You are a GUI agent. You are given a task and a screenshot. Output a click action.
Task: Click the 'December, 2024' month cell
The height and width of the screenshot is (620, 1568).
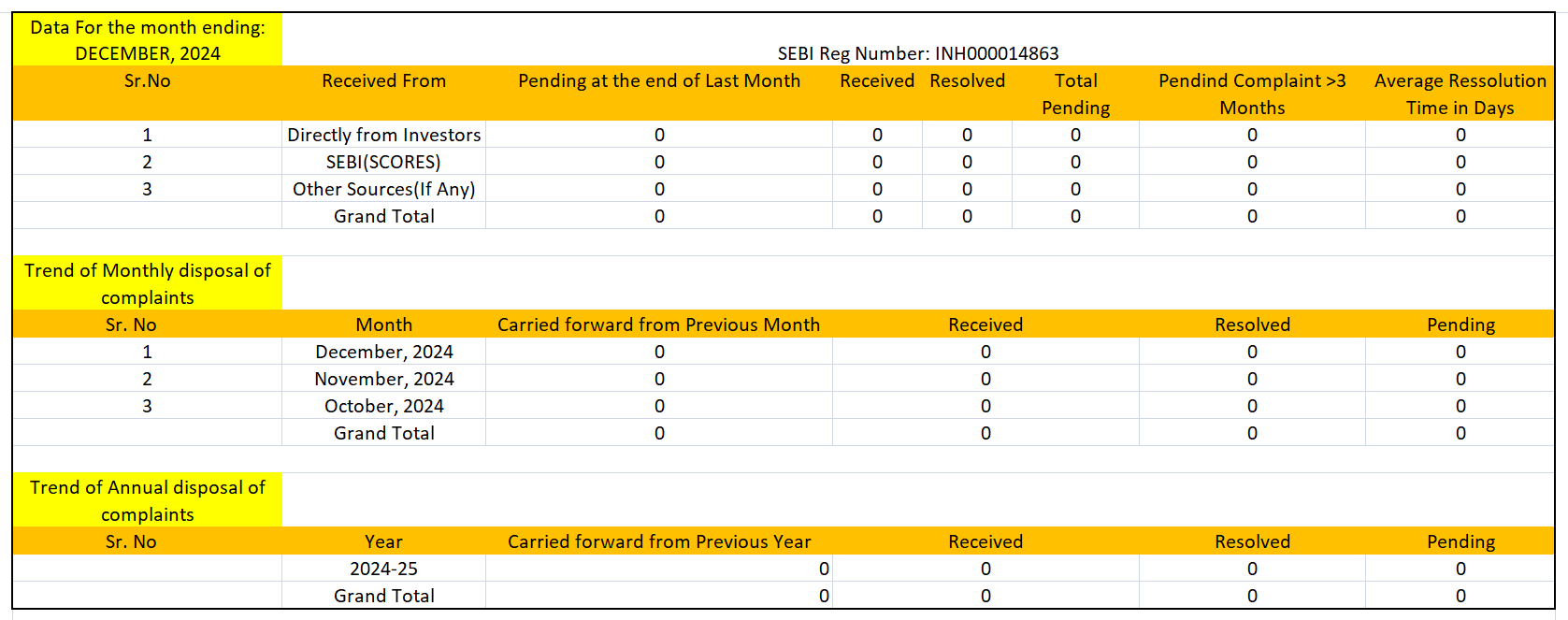[383, 352]
